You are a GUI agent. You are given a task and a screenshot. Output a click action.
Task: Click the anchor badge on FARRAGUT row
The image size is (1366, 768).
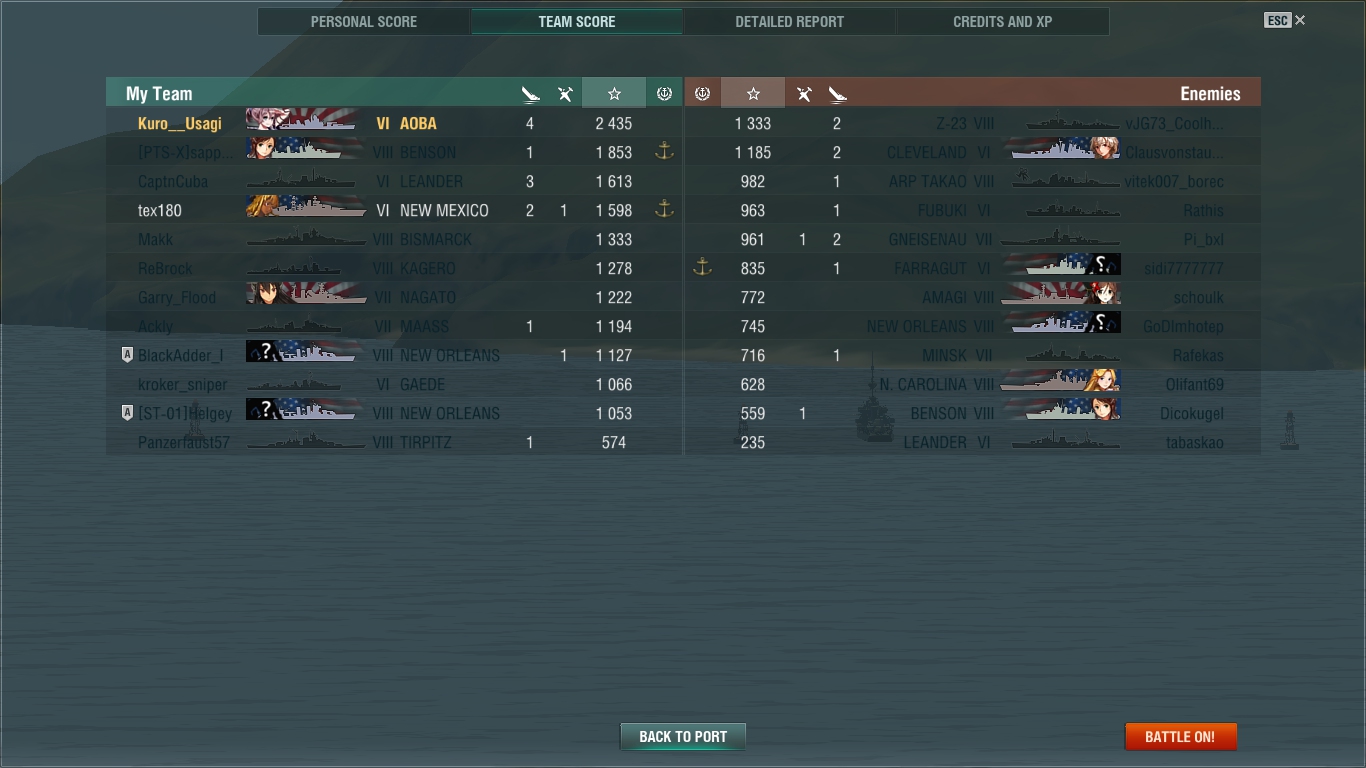pyautogui.click(x=702, y=268)
